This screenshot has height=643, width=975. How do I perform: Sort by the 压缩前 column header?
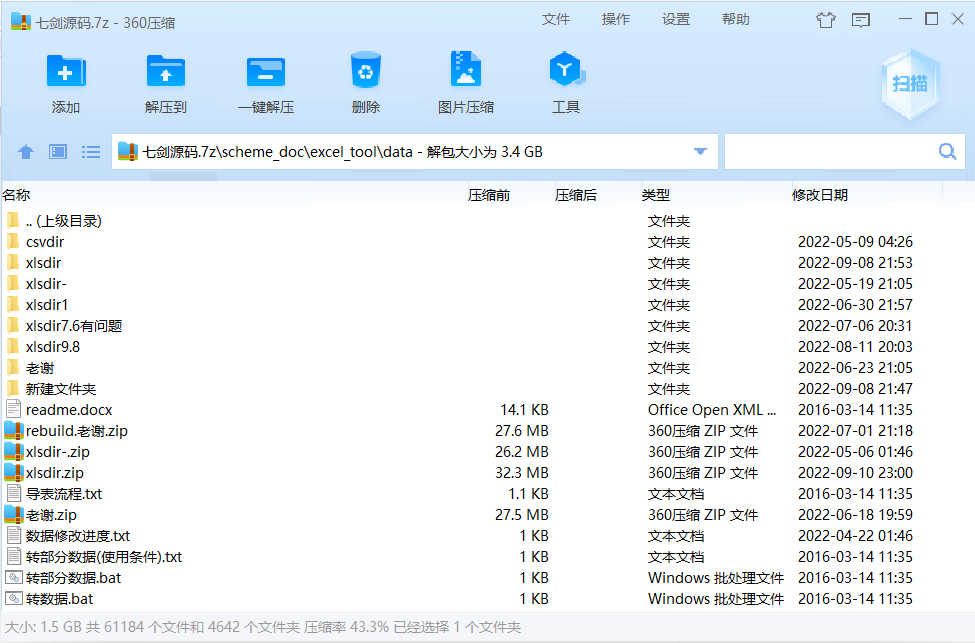click(x=489, y=195)
